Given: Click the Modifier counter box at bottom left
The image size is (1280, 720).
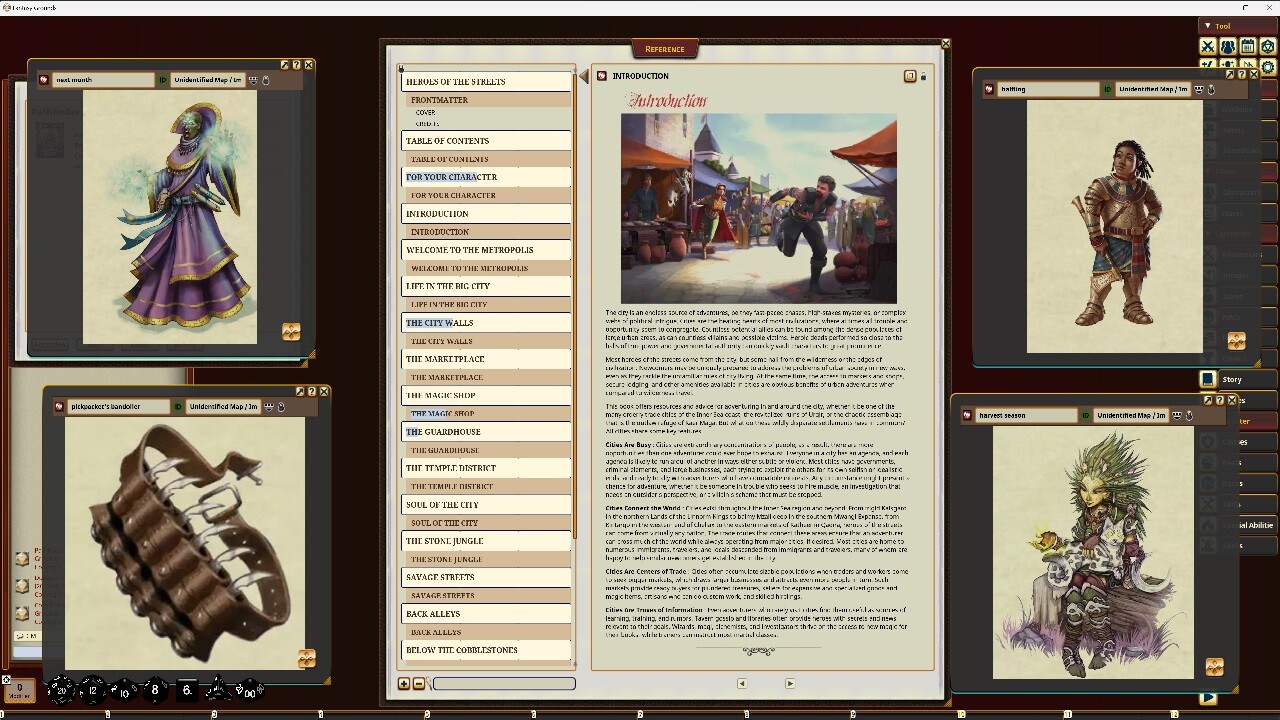Looking at the screenshot, I should [22, 690].
